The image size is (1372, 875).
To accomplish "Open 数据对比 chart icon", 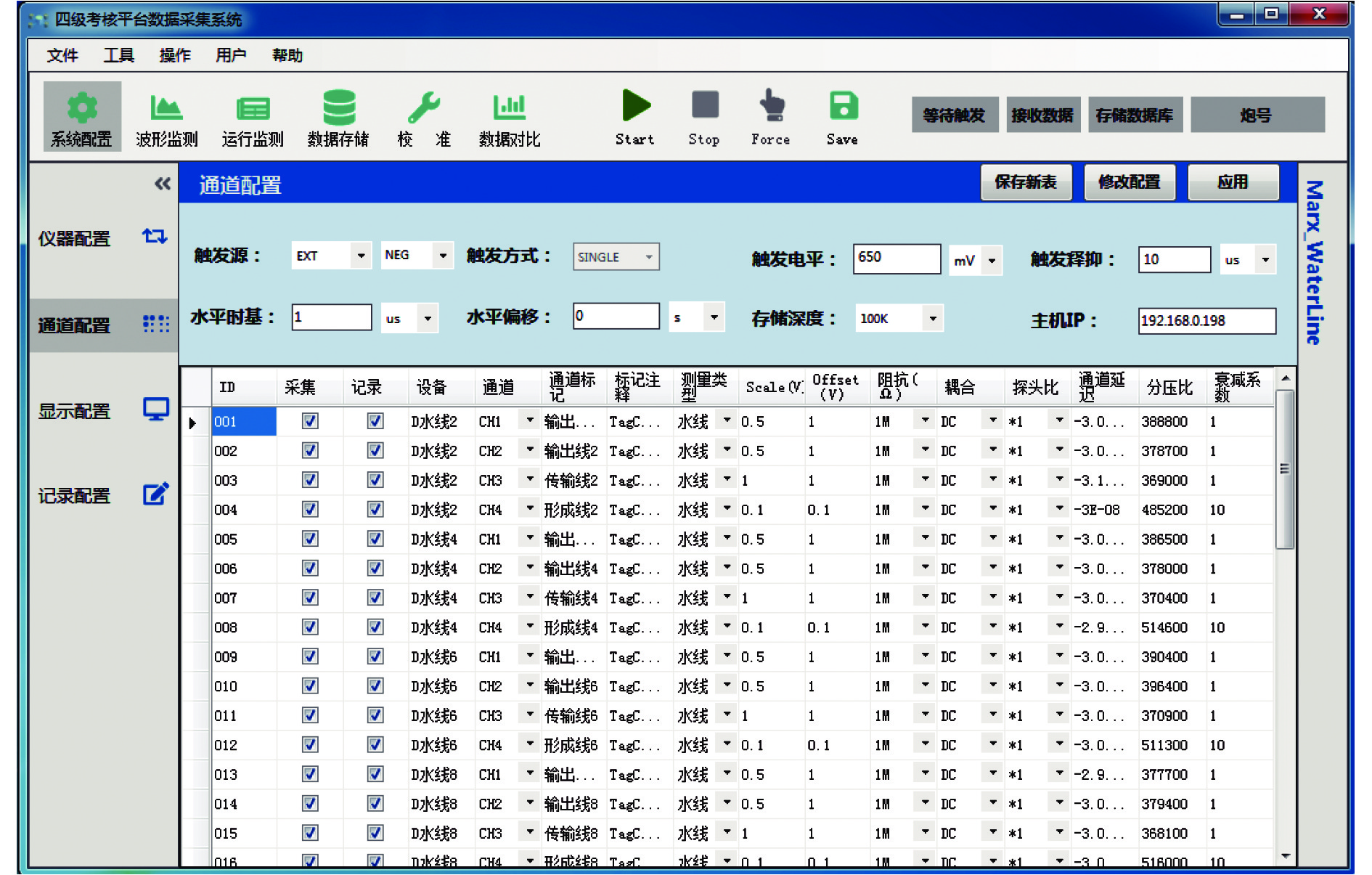I will [510, 107].
